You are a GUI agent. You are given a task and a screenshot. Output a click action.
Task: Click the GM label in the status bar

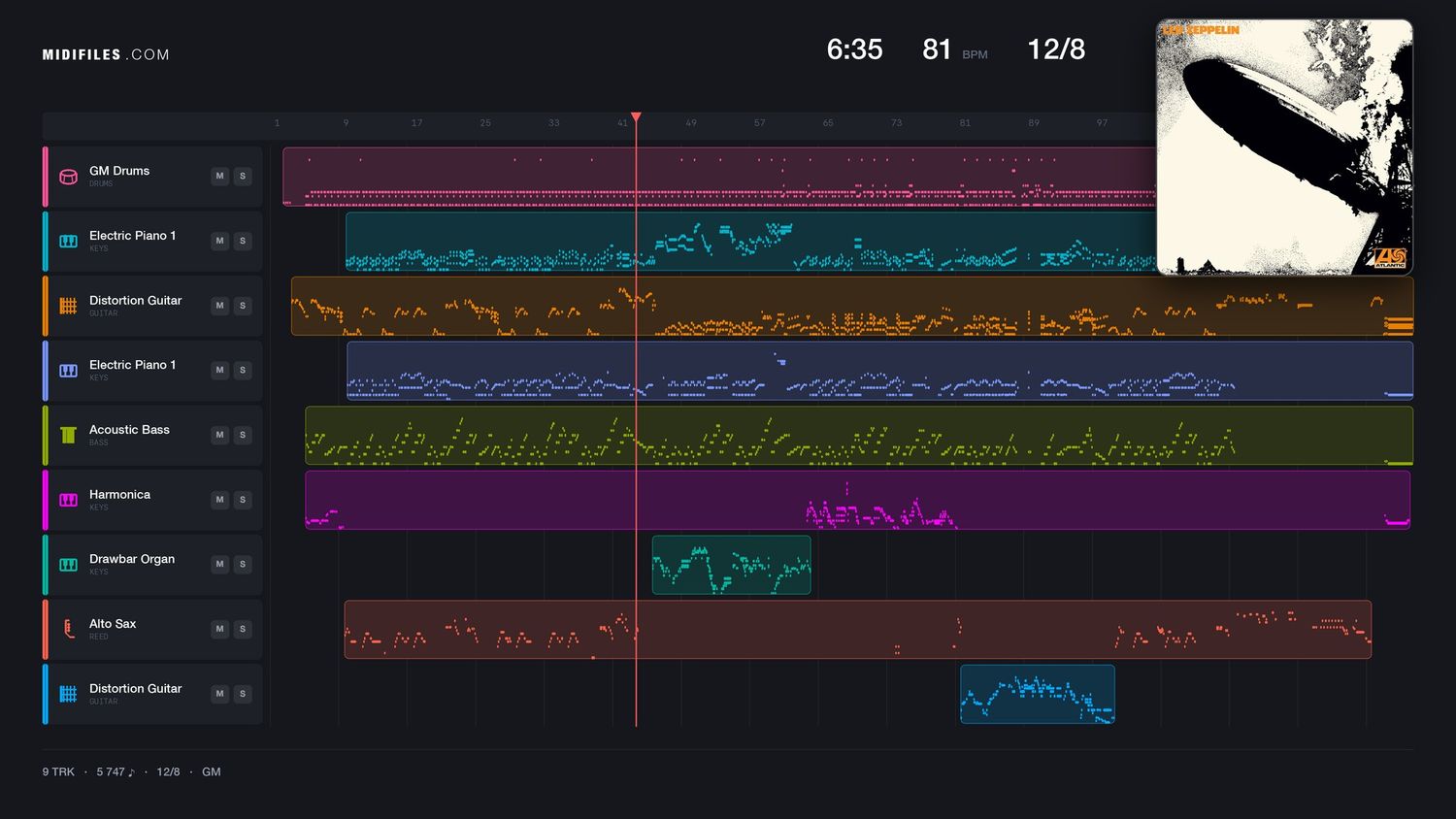coord(212,772)
